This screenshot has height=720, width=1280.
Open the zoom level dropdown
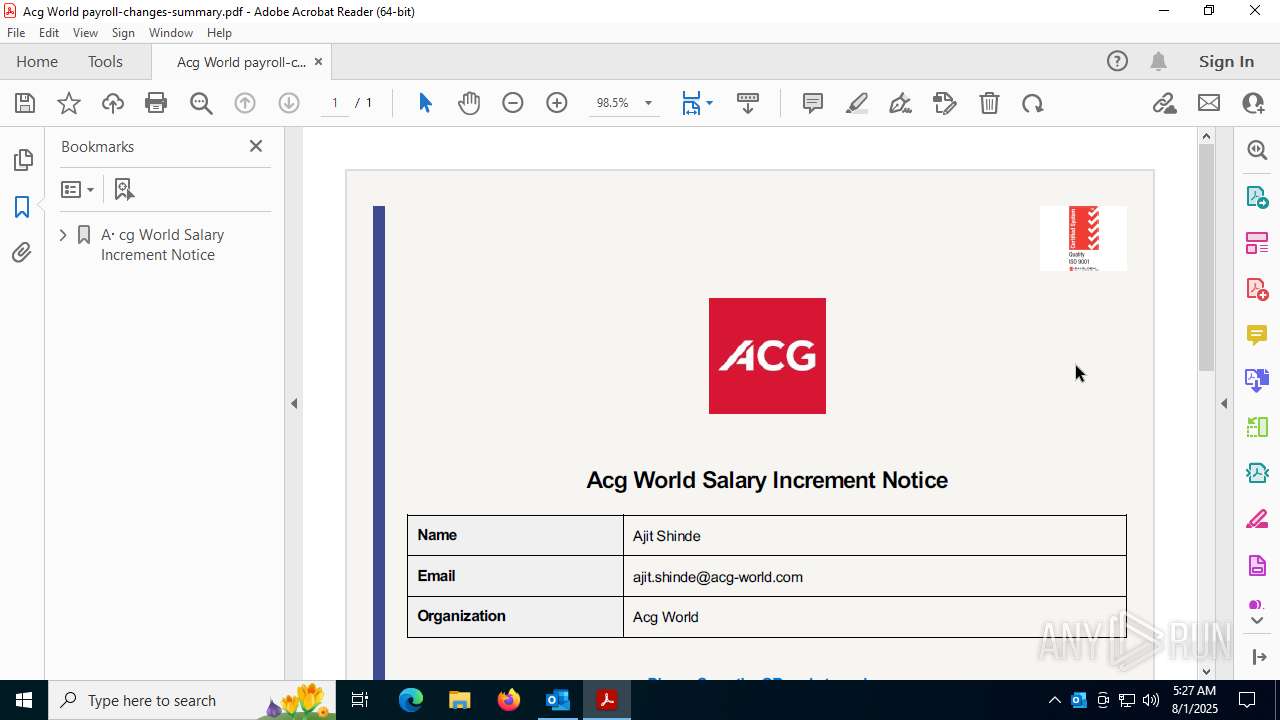click(648, 103)
